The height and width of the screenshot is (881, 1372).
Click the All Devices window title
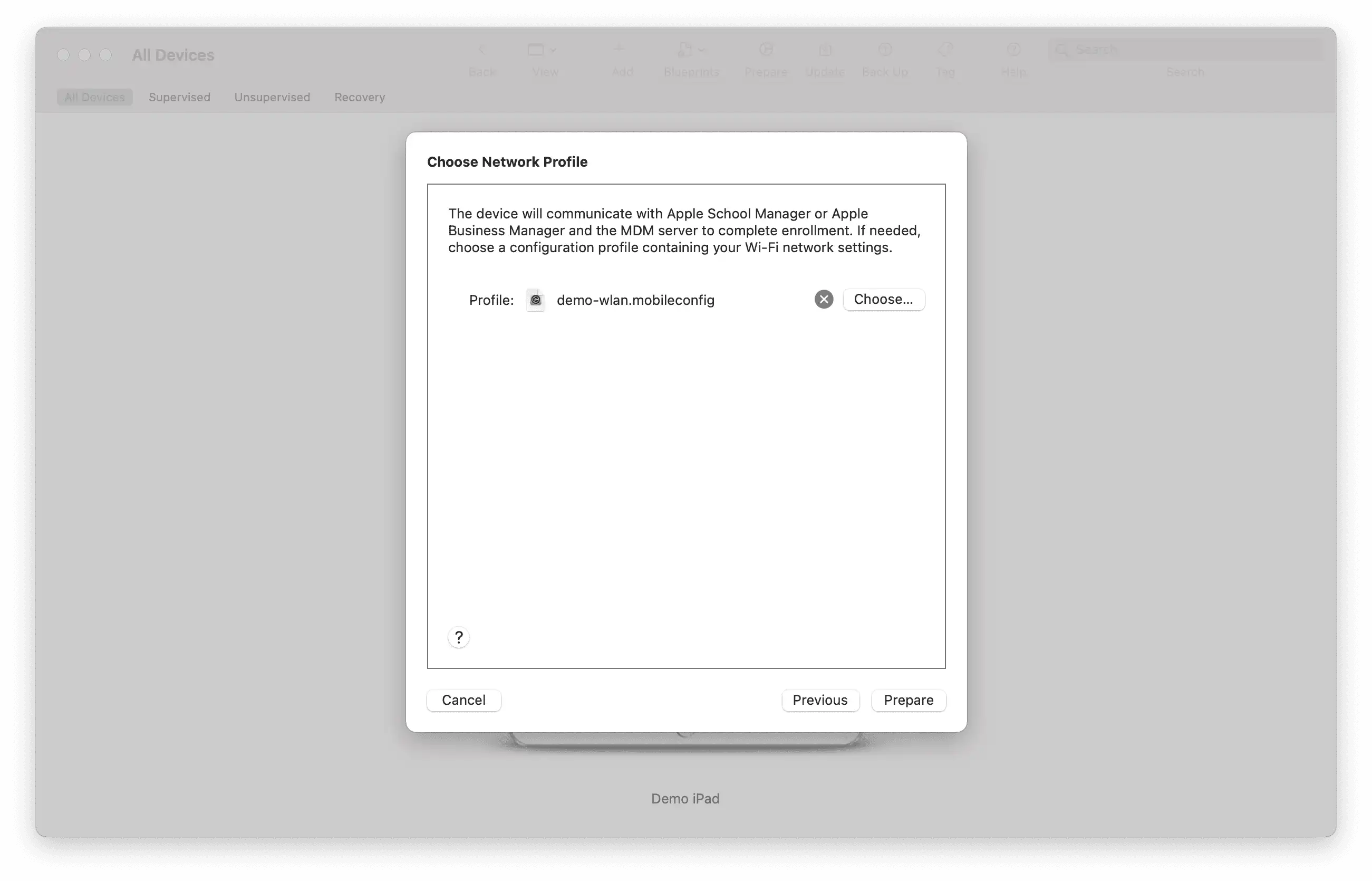coord(172,55)
